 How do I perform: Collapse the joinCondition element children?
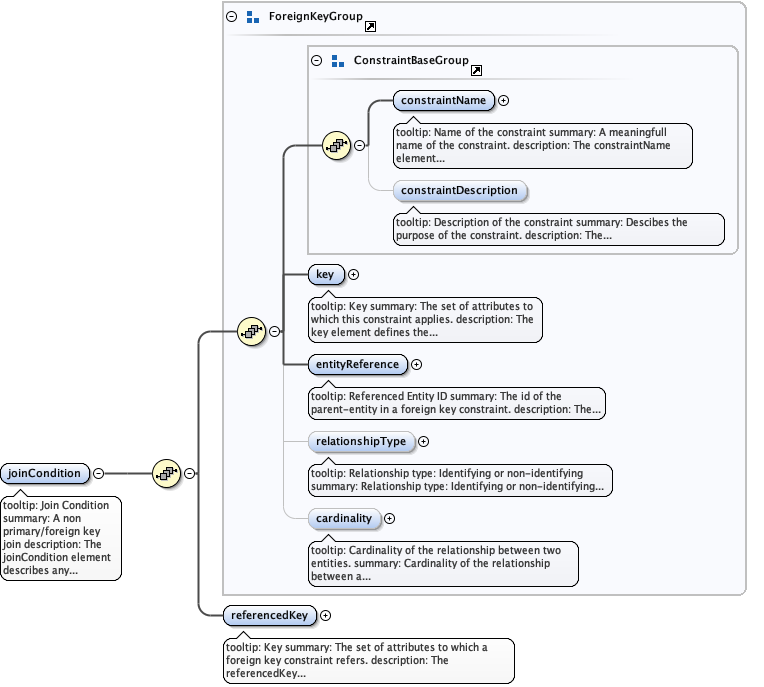click(98, 473)
